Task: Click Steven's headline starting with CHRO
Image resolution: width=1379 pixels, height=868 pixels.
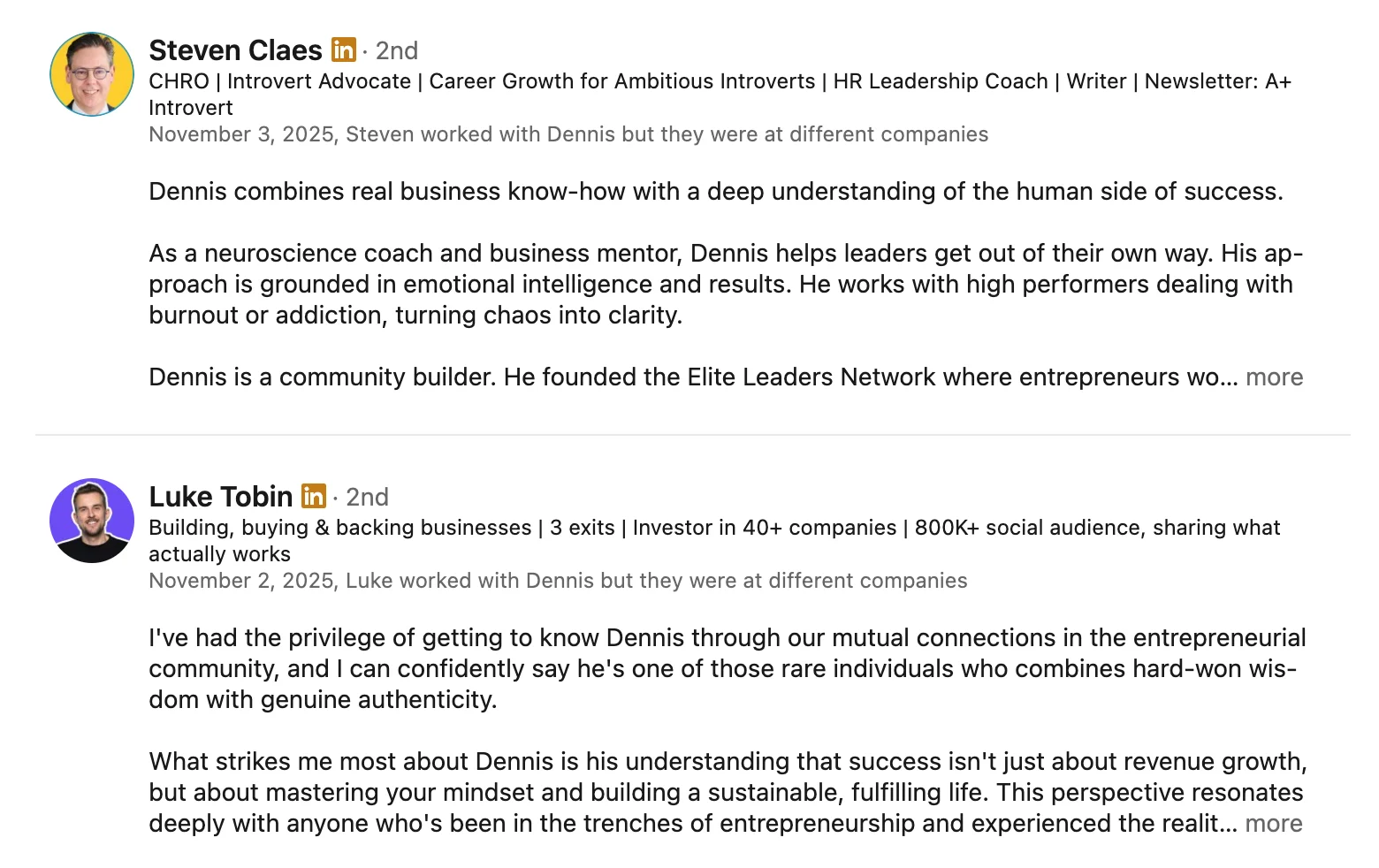Action: 720,81
